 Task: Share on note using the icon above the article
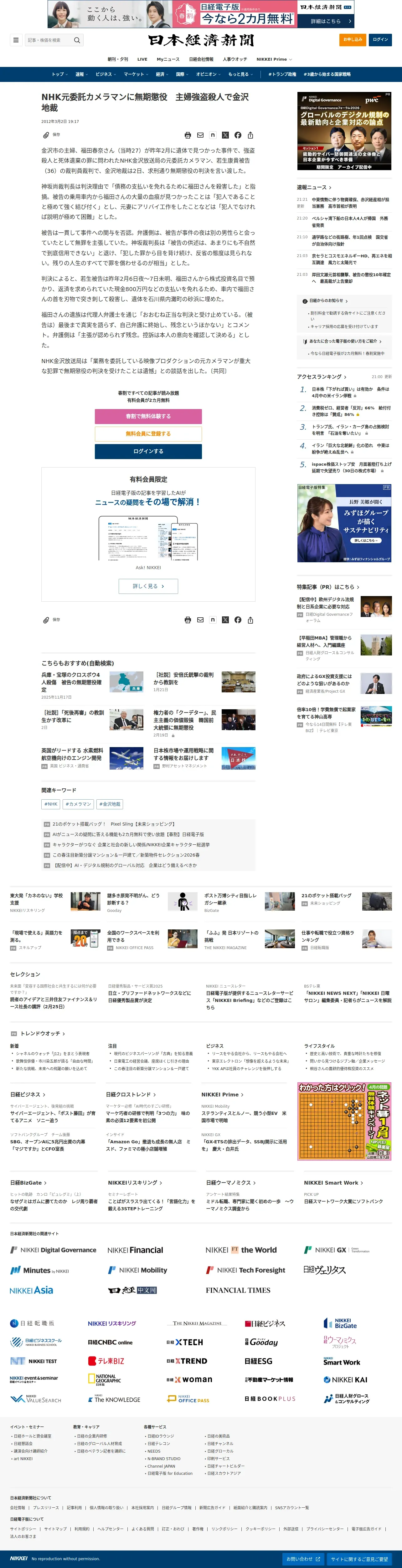(x=213, y=135)
